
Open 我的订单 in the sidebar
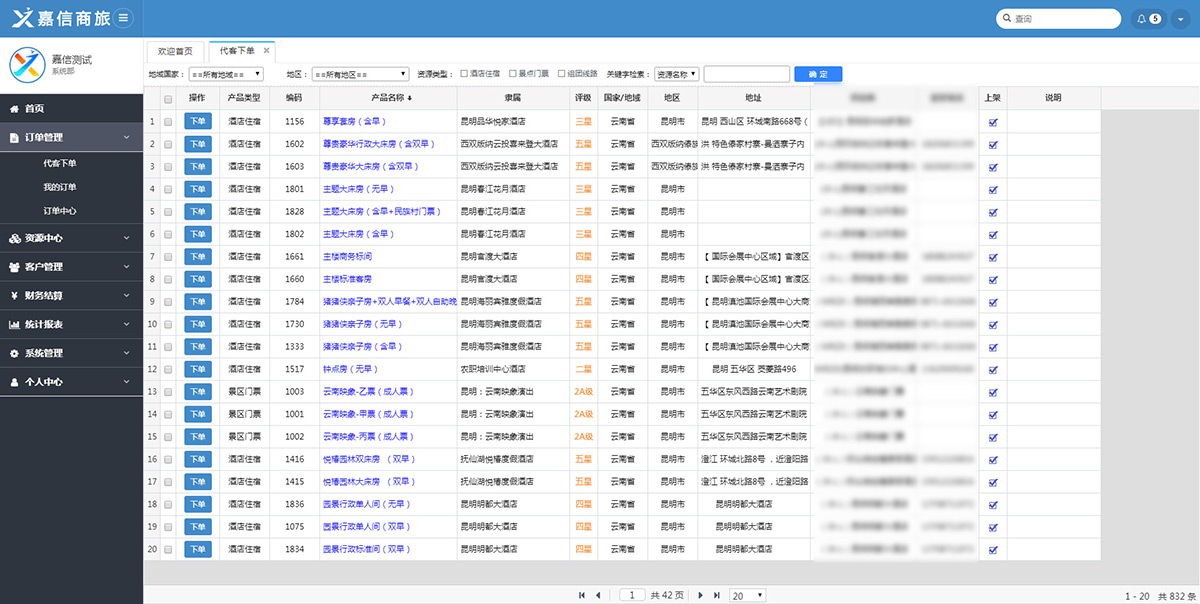point(59,187)
